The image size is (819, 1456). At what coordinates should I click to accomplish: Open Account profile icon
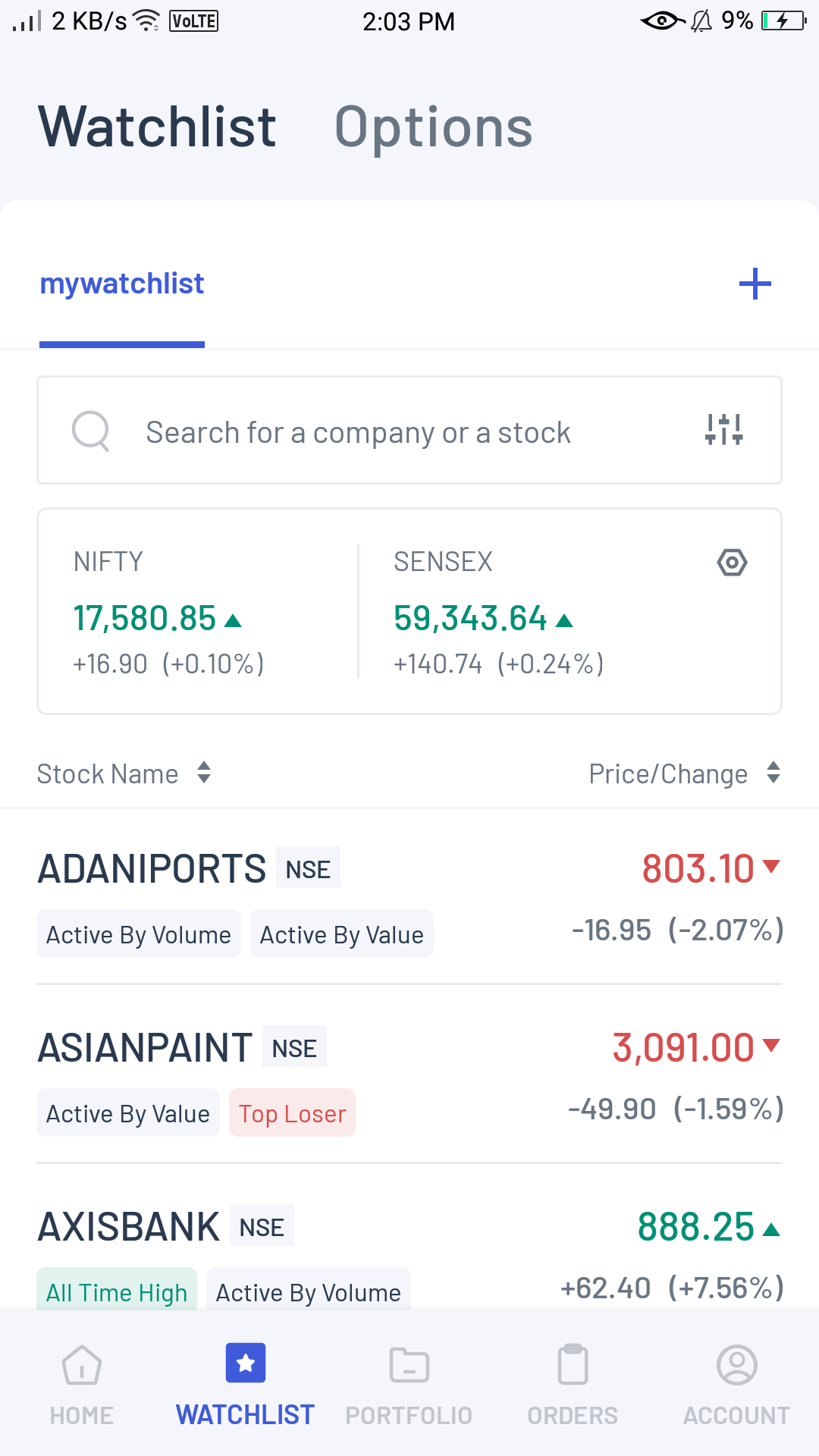(736, 1365)
